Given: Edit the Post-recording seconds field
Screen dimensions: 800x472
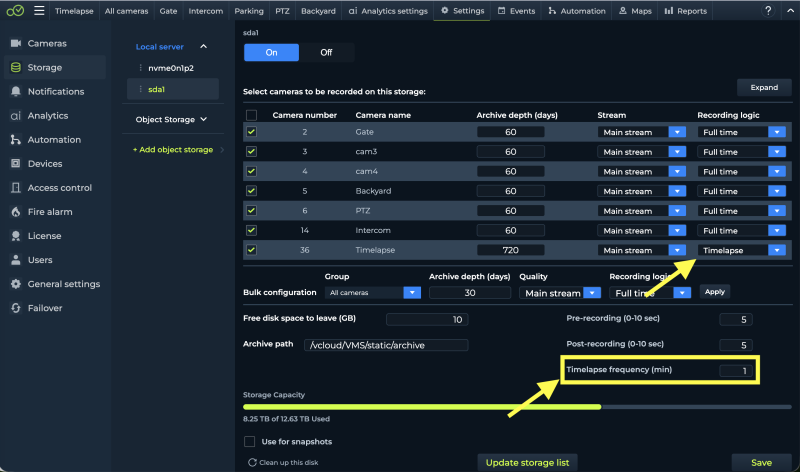Looking at the screenshot, I should point(736,345).
